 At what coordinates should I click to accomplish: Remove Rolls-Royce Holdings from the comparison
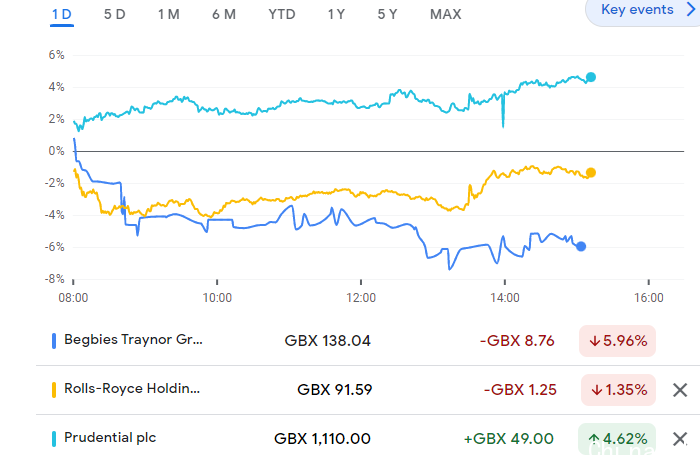click(x=680, y=390)
